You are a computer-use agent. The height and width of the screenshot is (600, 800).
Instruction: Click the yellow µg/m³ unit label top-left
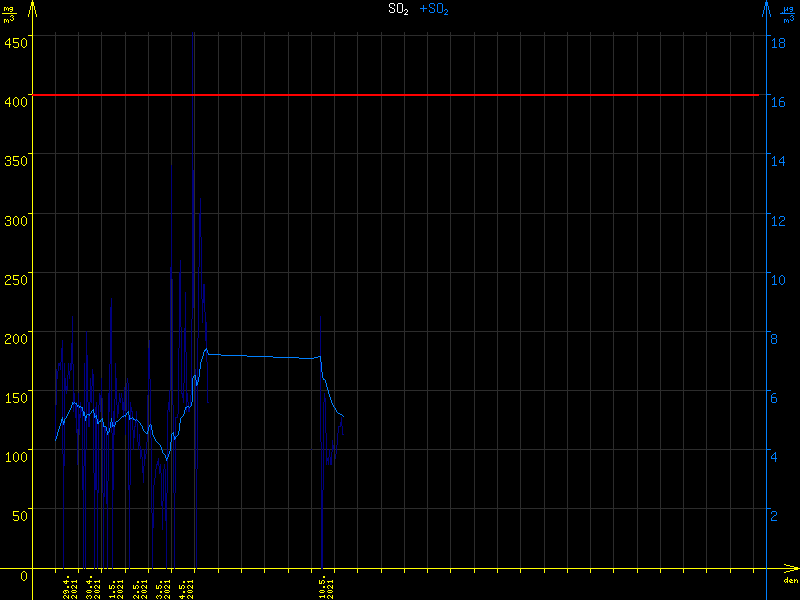(9, 13)
